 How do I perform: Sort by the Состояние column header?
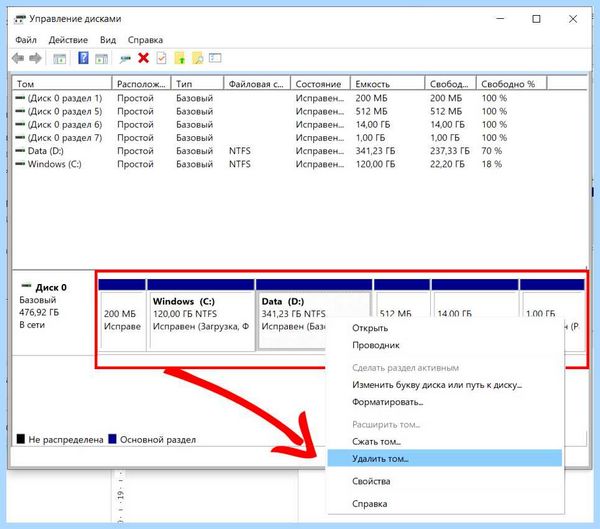[320, 83]
